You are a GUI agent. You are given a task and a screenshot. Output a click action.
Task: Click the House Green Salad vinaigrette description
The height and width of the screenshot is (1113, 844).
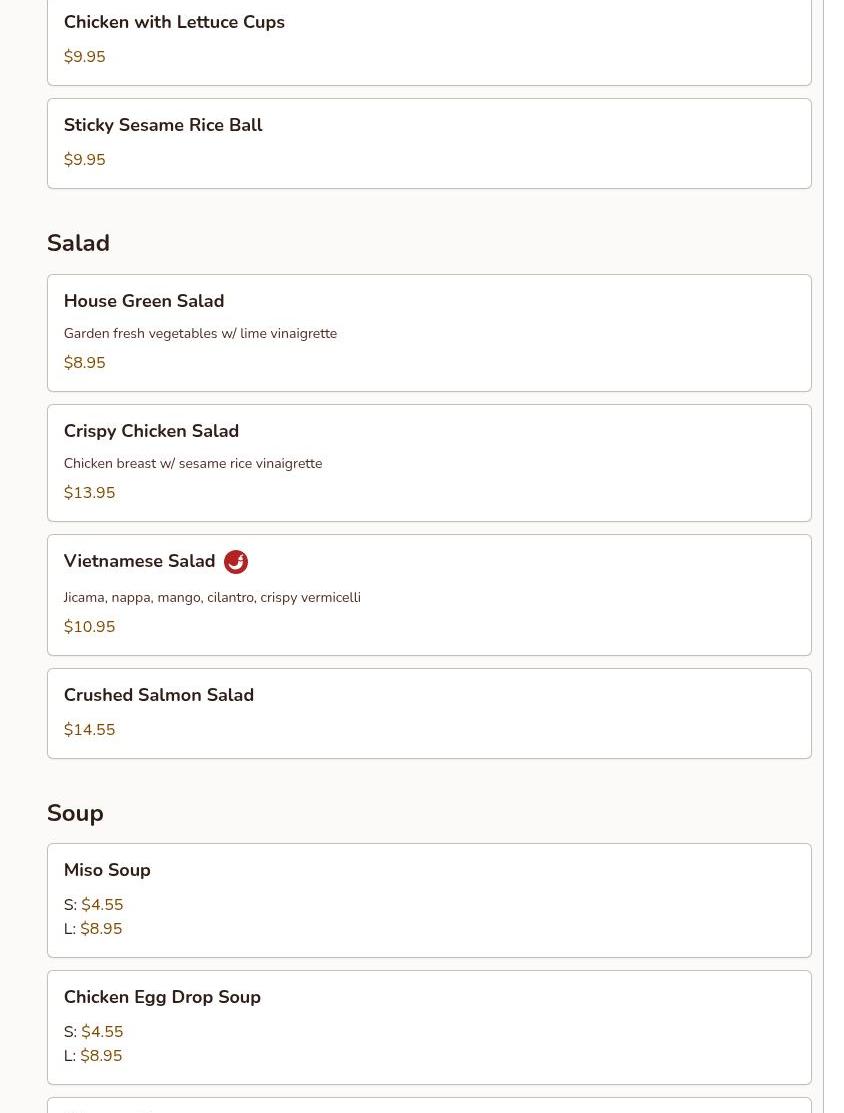[x=200, y=334]
